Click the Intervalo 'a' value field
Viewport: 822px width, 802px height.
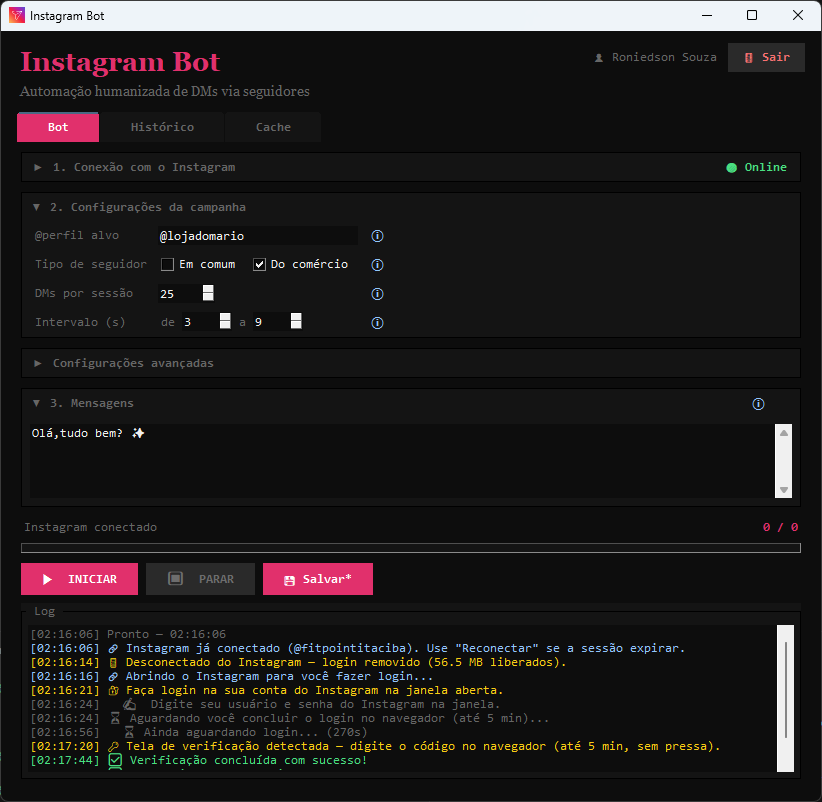pos(272,322)
